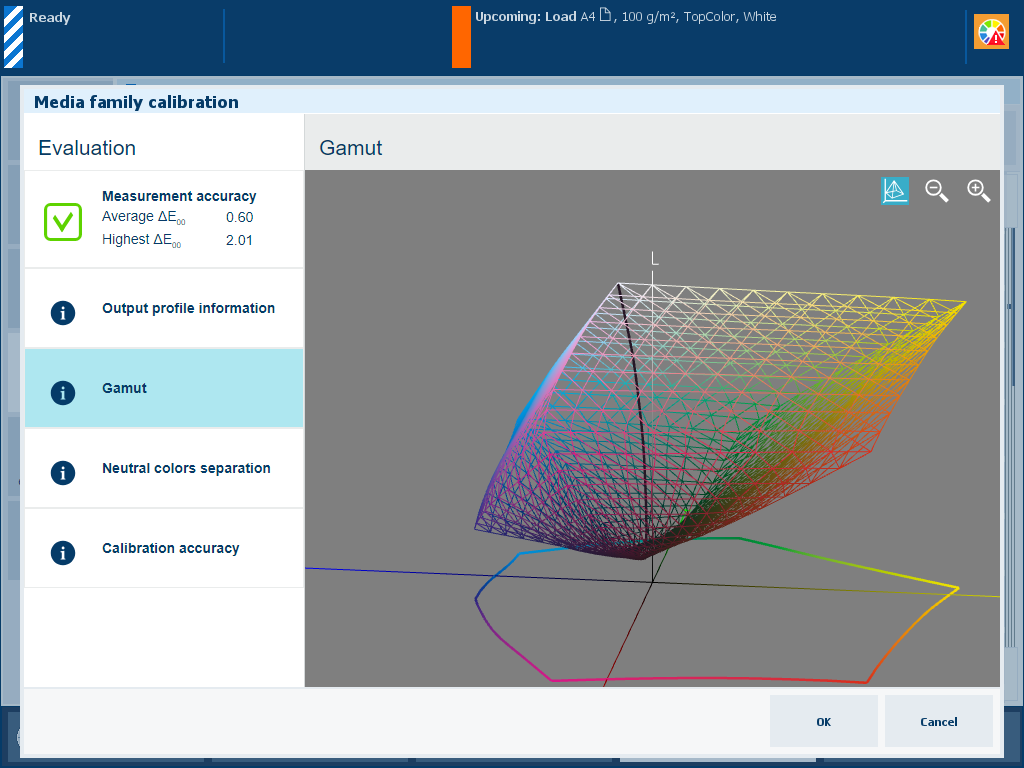Zoom in the gamut plot
Viewport: 1024px width, 768px height.
pos(978,191)
